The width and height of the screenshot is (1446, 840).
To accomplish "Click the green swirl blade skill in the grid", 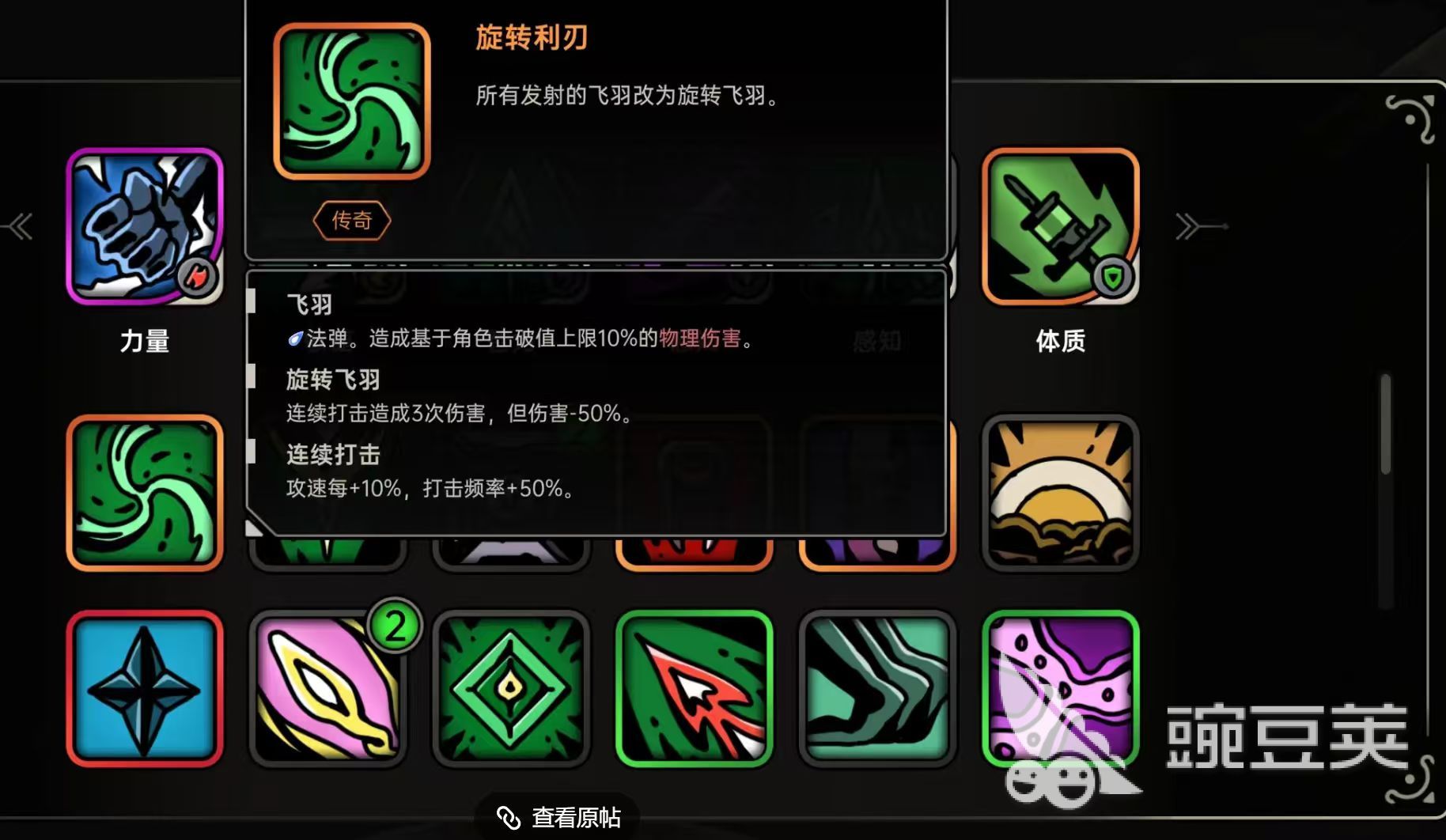I will coord(145,493).
